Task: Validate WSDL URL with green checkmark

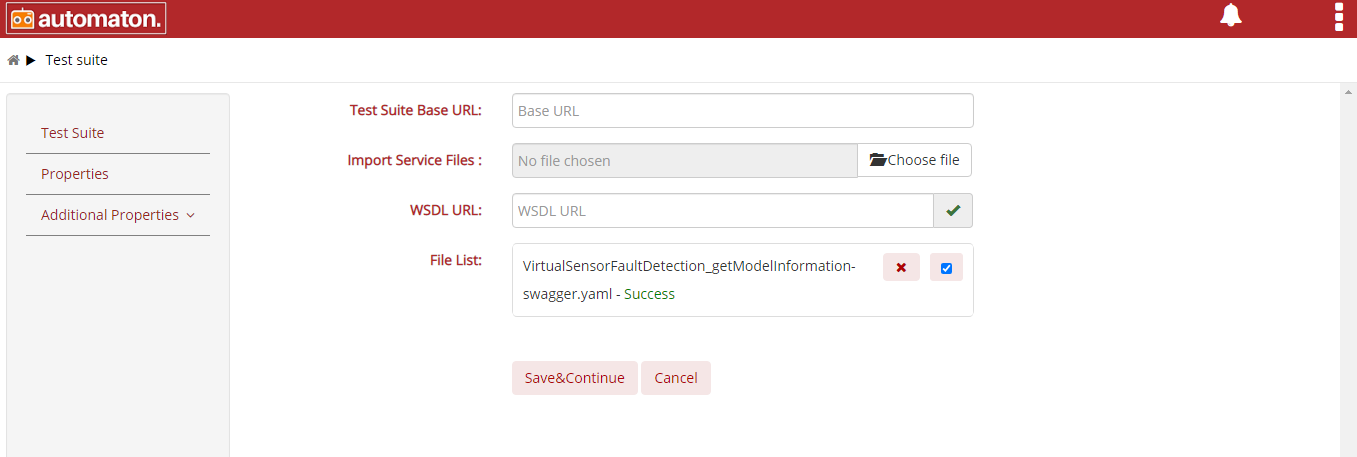Action: (953, 211)
